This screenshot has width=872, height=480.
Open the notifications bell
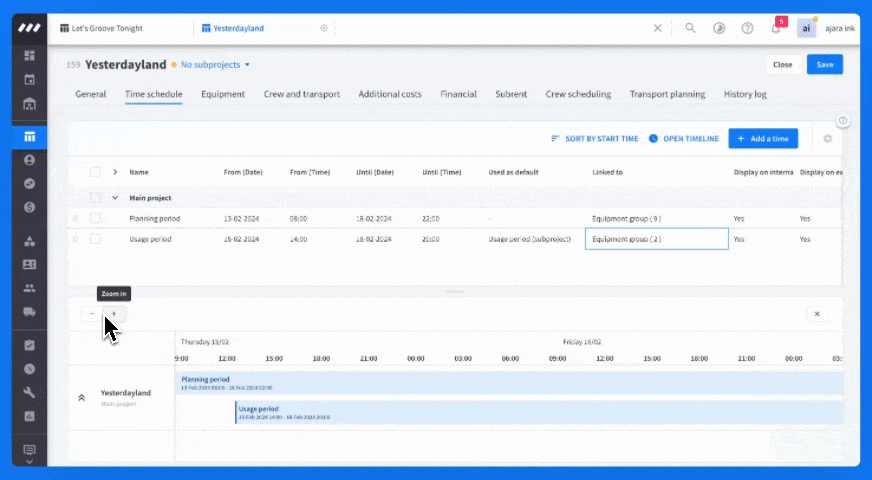(776, 28)
